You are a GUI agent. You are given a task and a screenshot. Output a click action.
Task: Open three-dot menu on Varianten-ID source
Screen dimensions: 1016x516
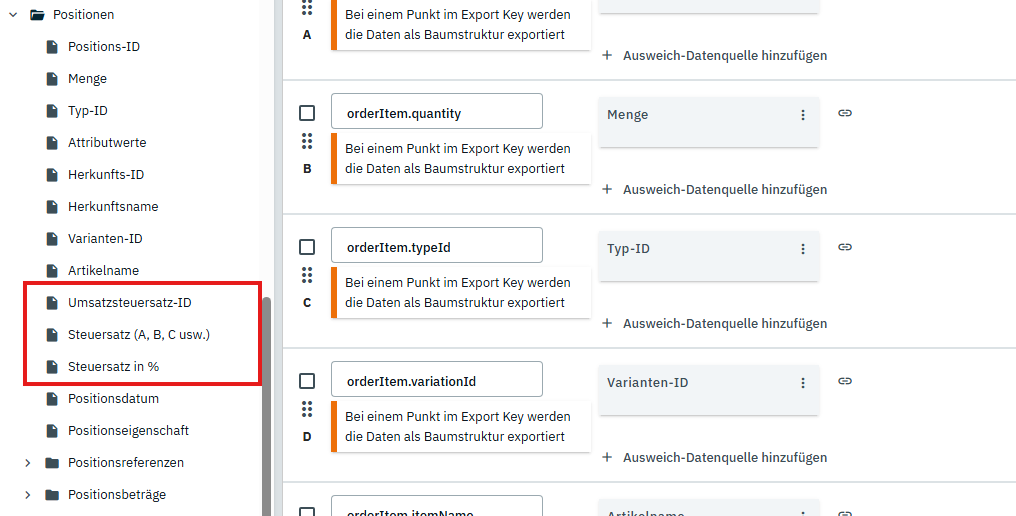[802, 383]
